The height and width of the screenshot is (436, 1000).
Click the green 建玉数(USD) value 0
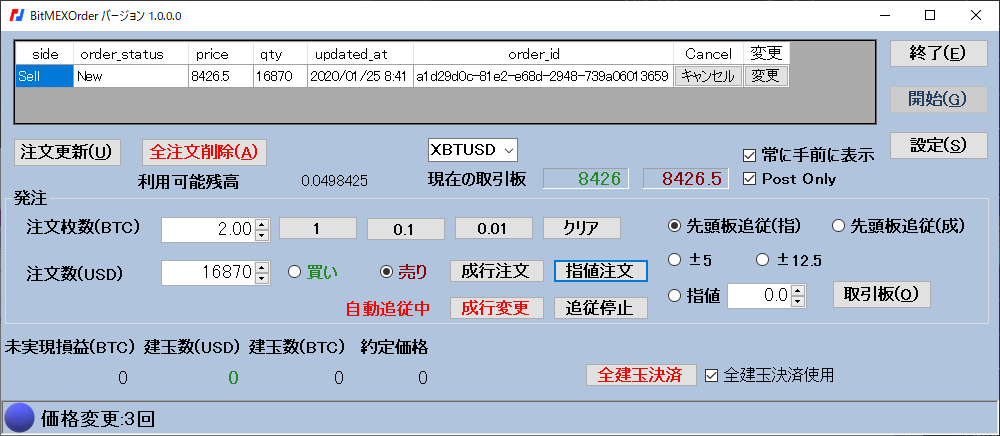coord(233,377)
